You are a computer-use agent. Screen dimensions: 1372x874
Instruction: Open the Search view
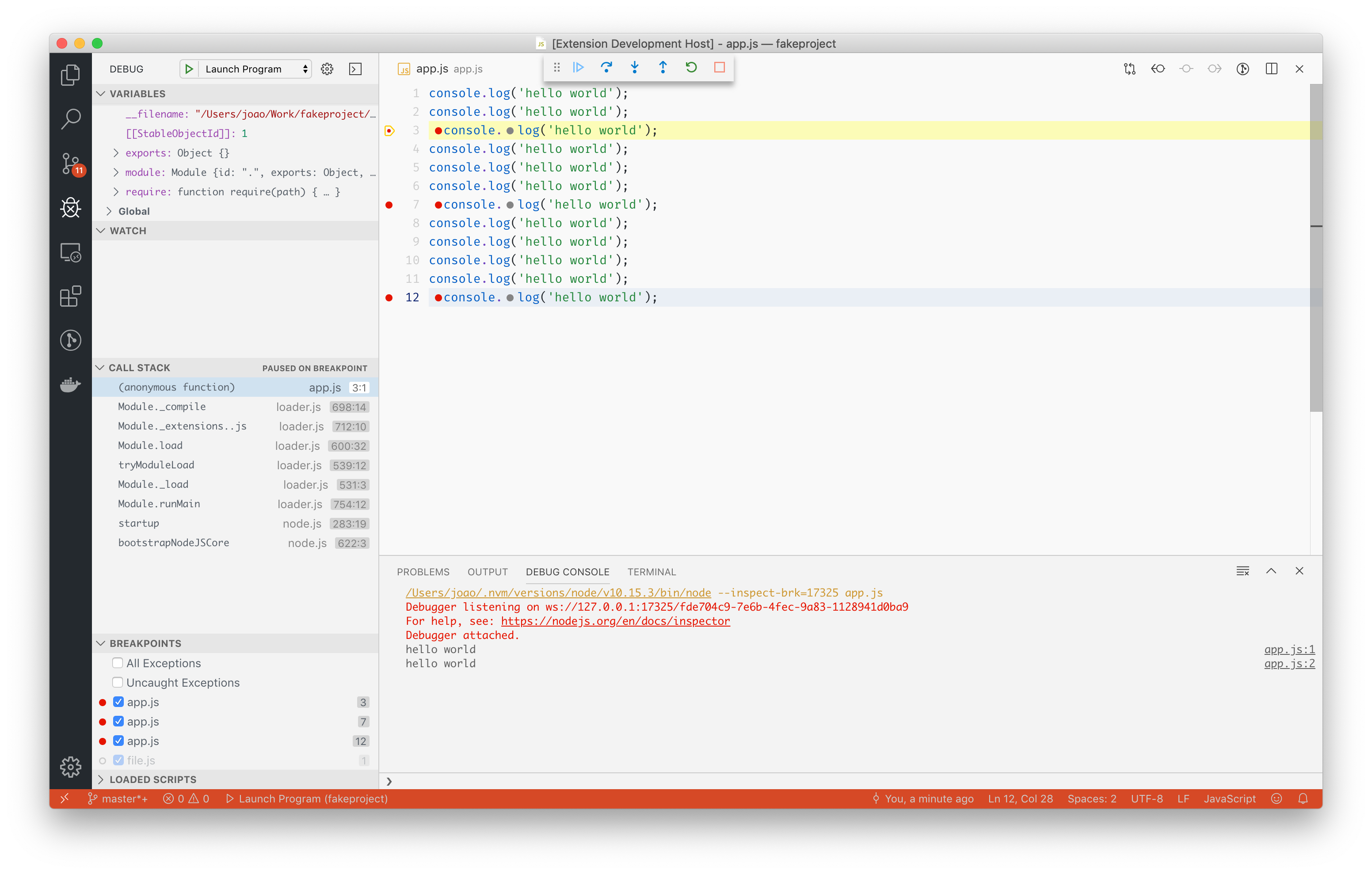tap(71, 118)
